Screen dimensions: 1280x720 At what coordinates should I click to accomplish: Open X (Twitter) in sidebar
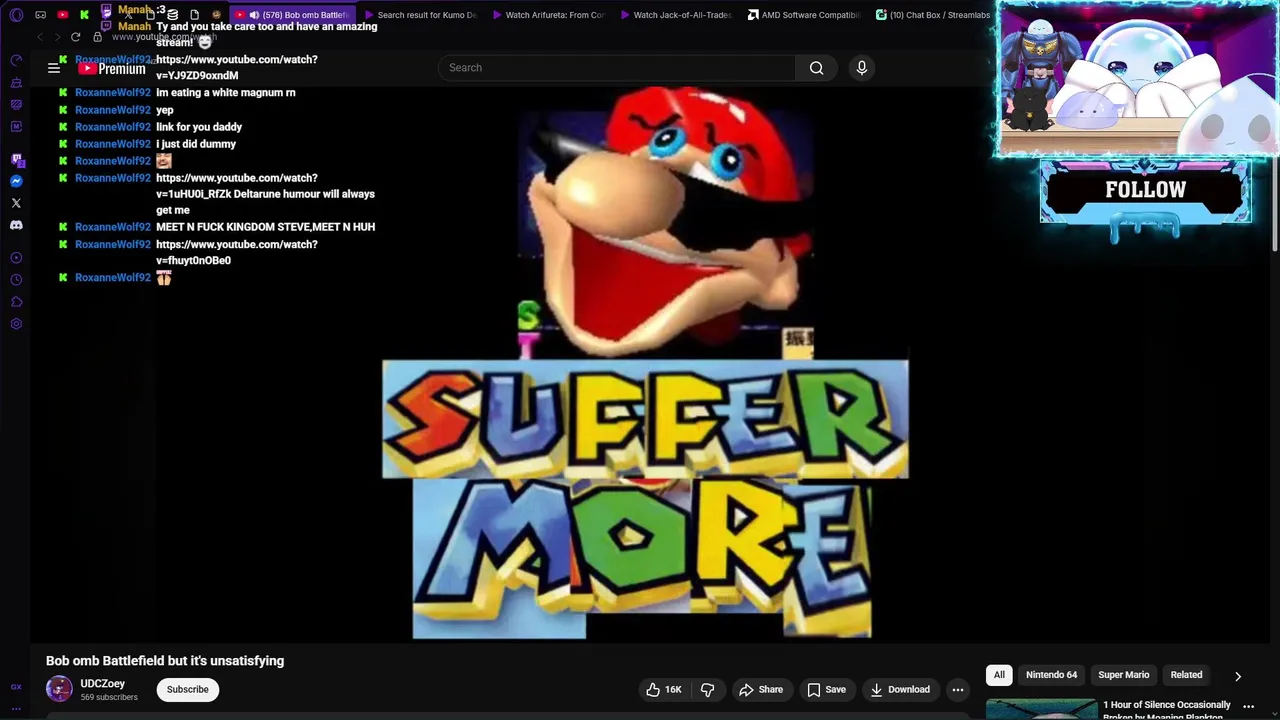click(16, 203)
